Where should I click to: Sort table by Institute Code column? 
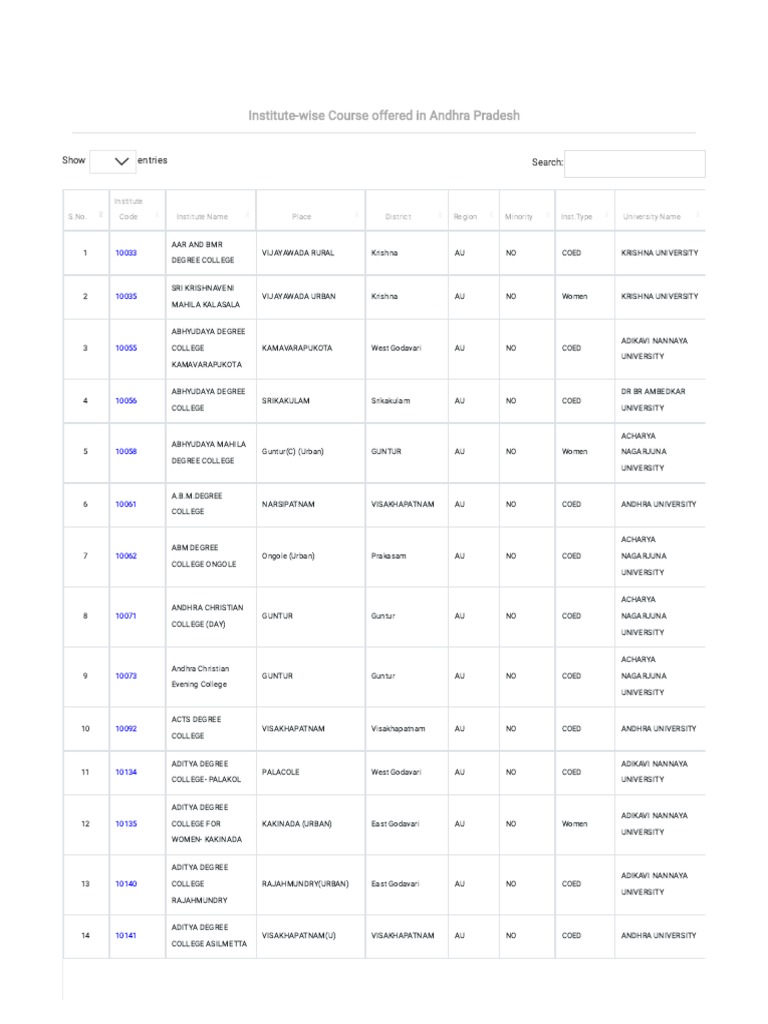tap(157, 216)
